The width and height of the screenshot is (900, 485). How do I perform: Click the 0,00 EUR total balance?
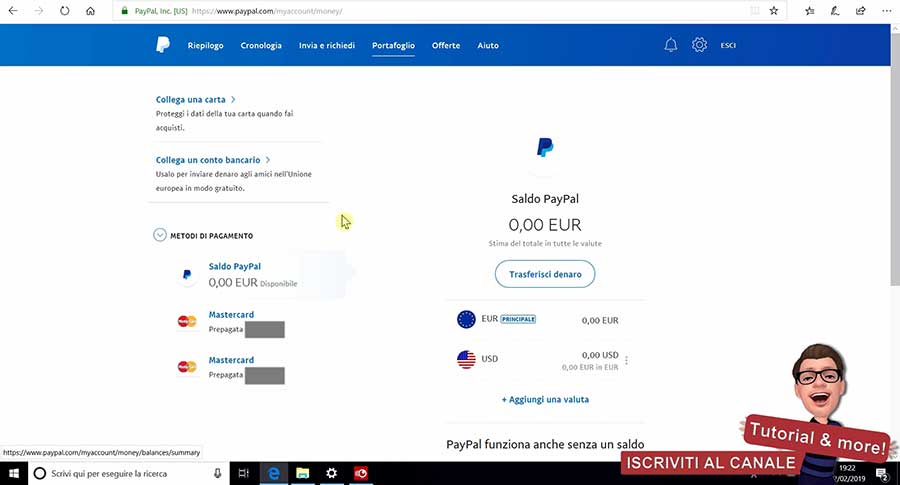(x=545, y=224)
